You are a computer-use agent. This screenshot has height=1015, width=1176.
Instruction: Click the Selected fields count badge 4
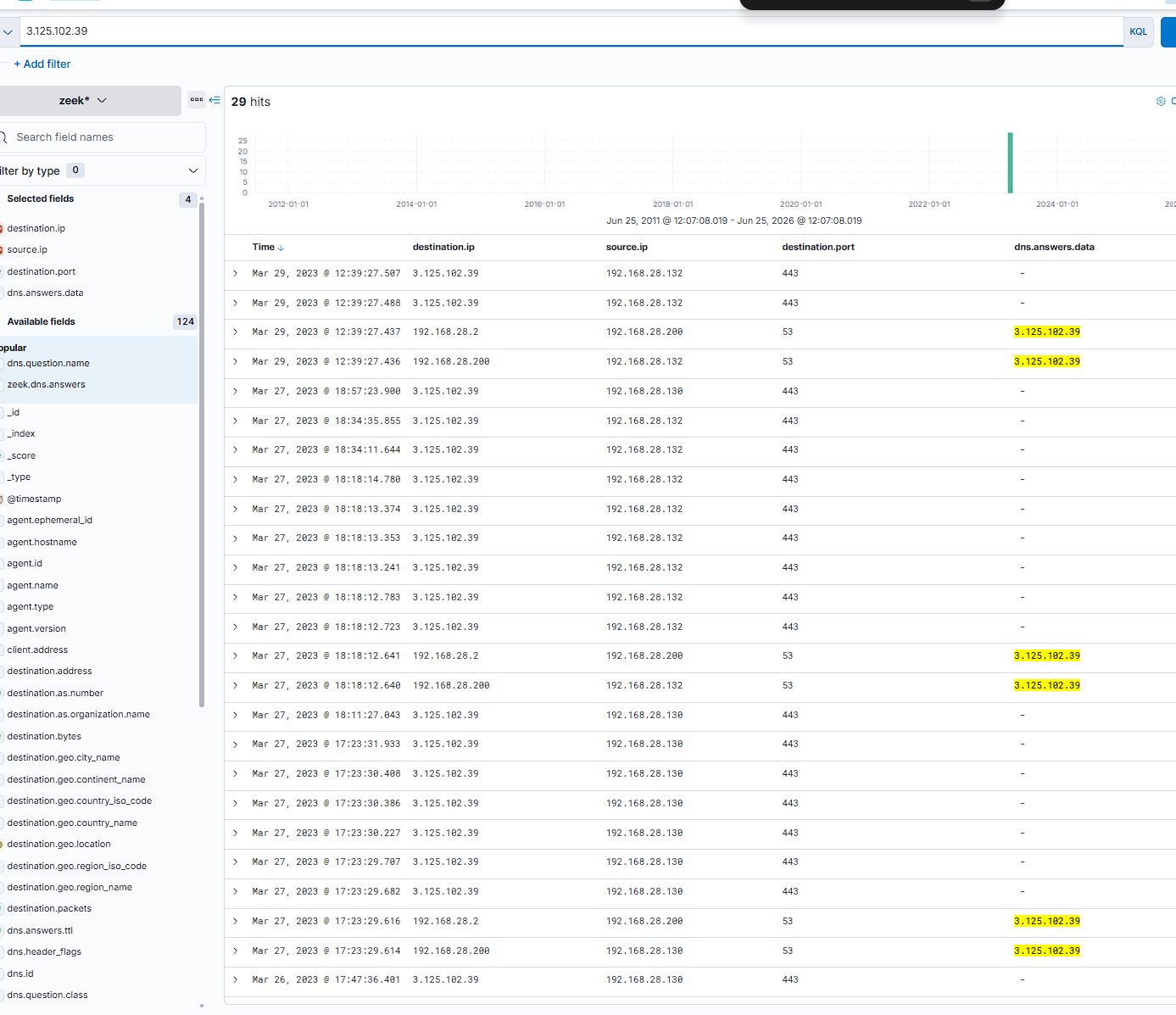pyautogui.click(x=188, y=199)
